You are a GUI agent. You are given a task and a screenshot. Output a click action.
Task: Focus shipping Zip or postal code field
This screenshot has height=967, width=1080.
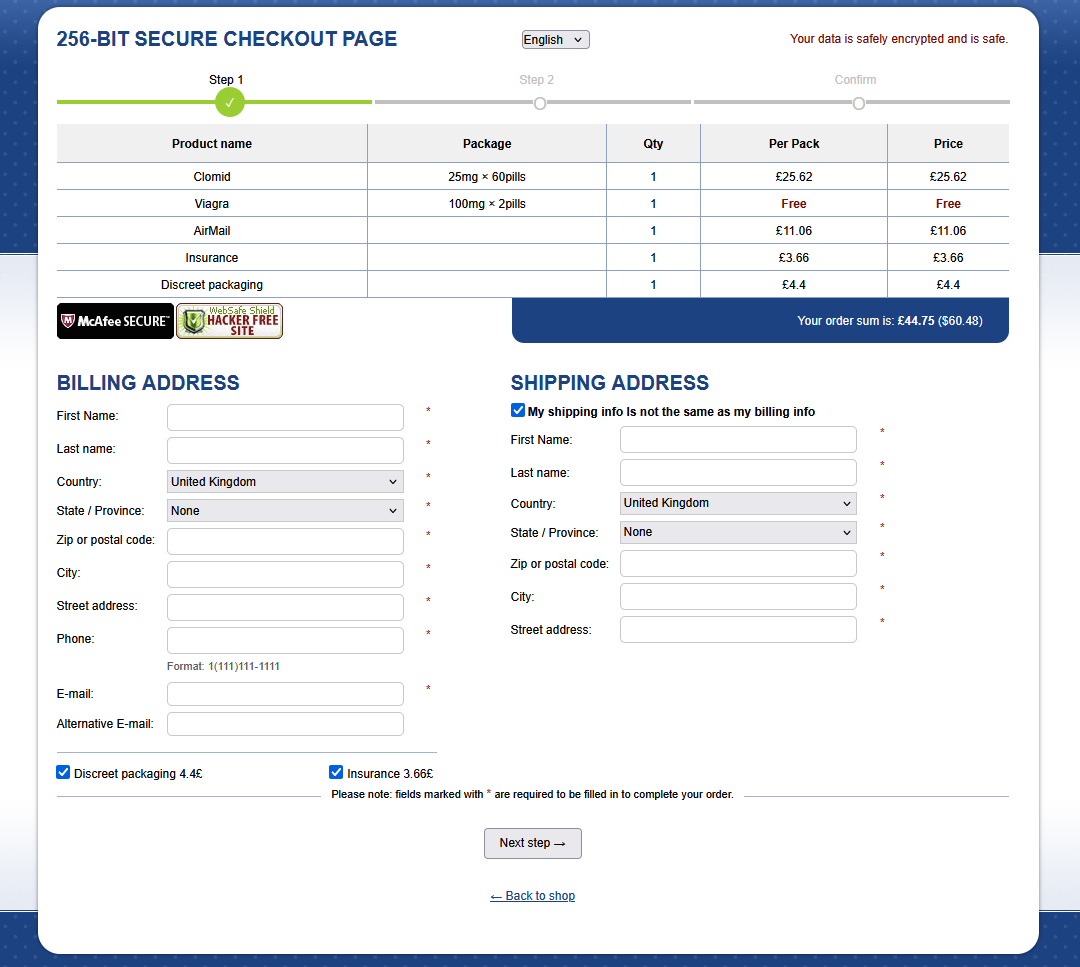point(738,563)
